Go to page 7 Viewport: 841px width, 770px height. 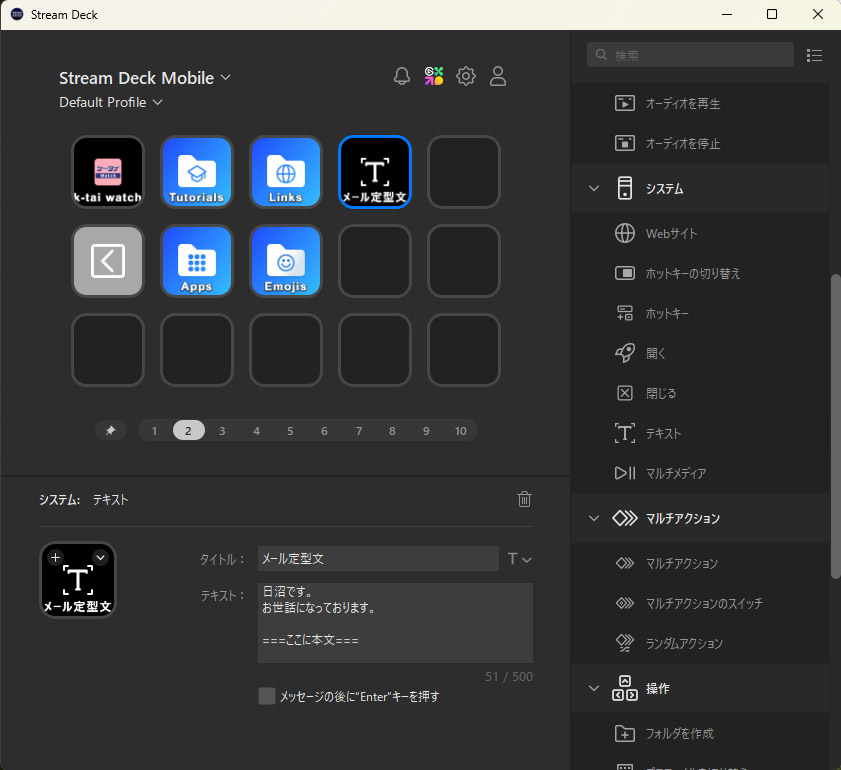359,431
